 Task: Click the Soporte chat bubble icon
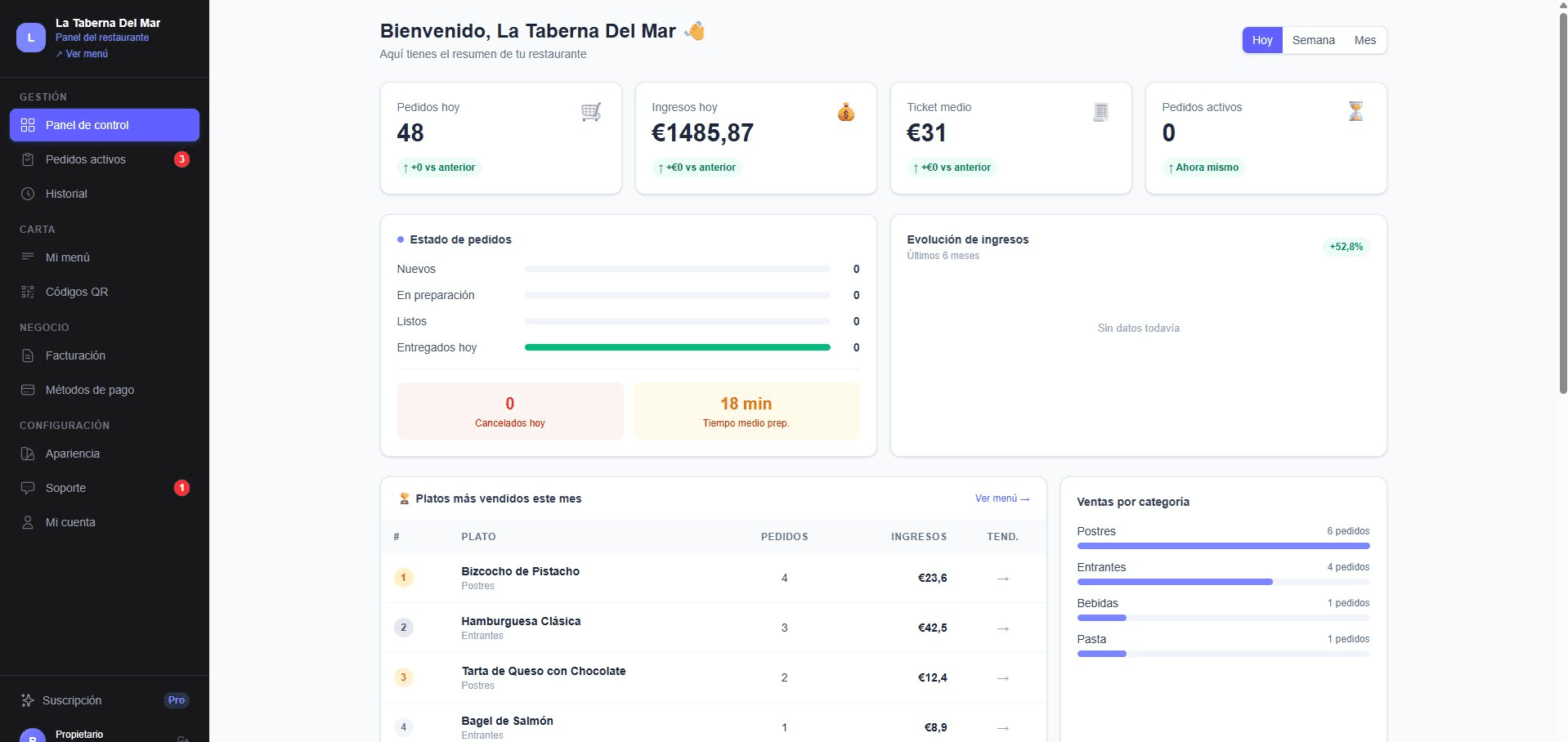28,488
